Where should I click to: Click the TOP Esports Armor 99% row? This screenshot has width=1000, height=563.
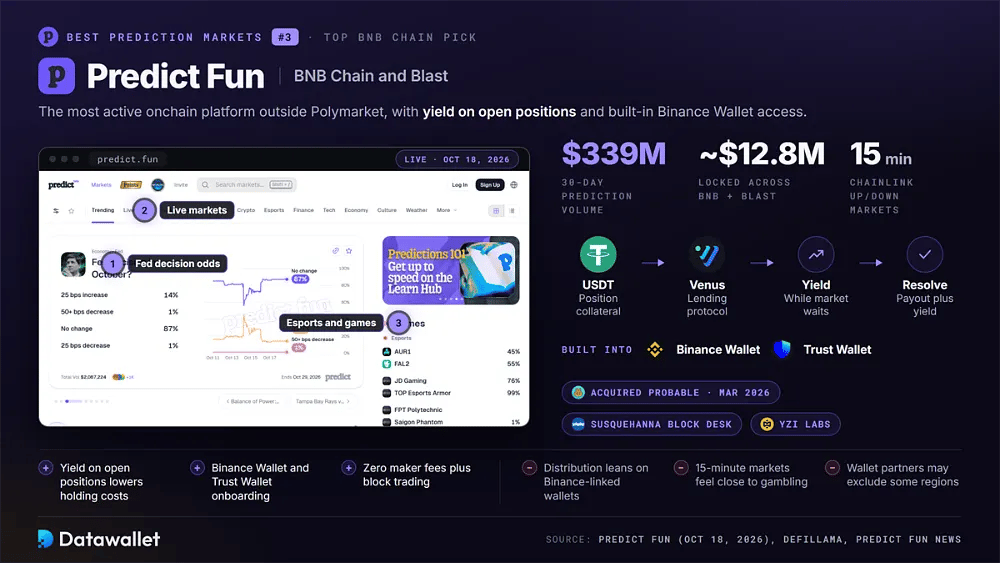pyautogui.click(x=451, y=393)
